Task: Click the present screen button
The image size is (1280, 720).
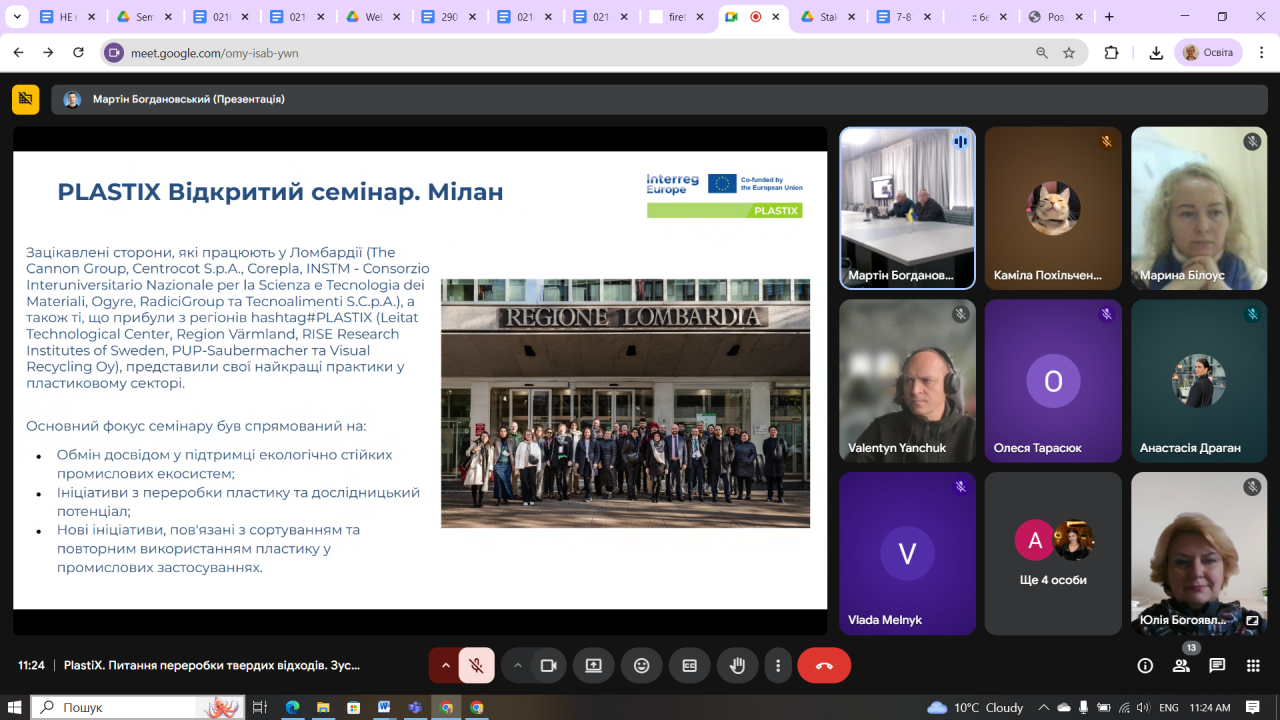Action: tap(594, 666)
